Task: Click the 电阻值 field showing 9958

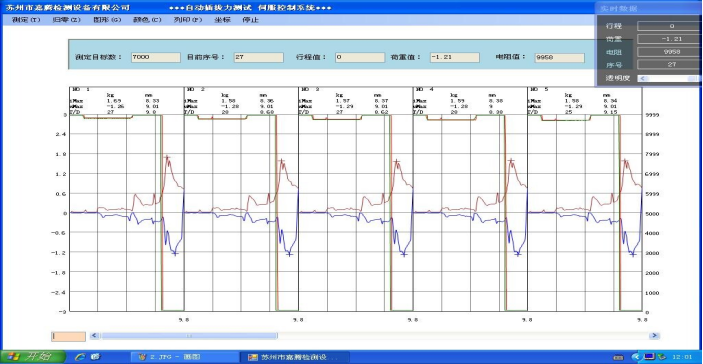Action: pos(560,57)
